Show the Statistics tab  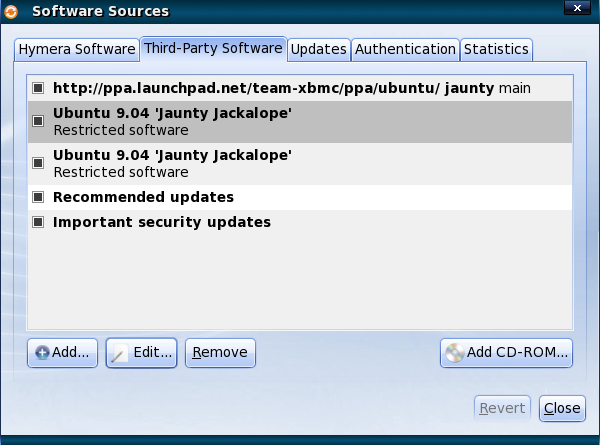[496, 50]
